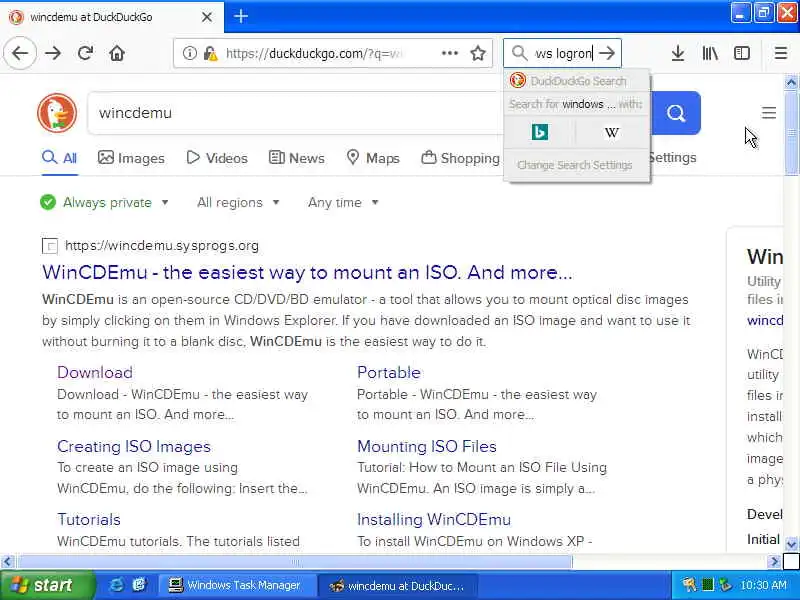Show site information icon in address bar
800x600 pixels.
pyautogui.click(x=189, y=53)
